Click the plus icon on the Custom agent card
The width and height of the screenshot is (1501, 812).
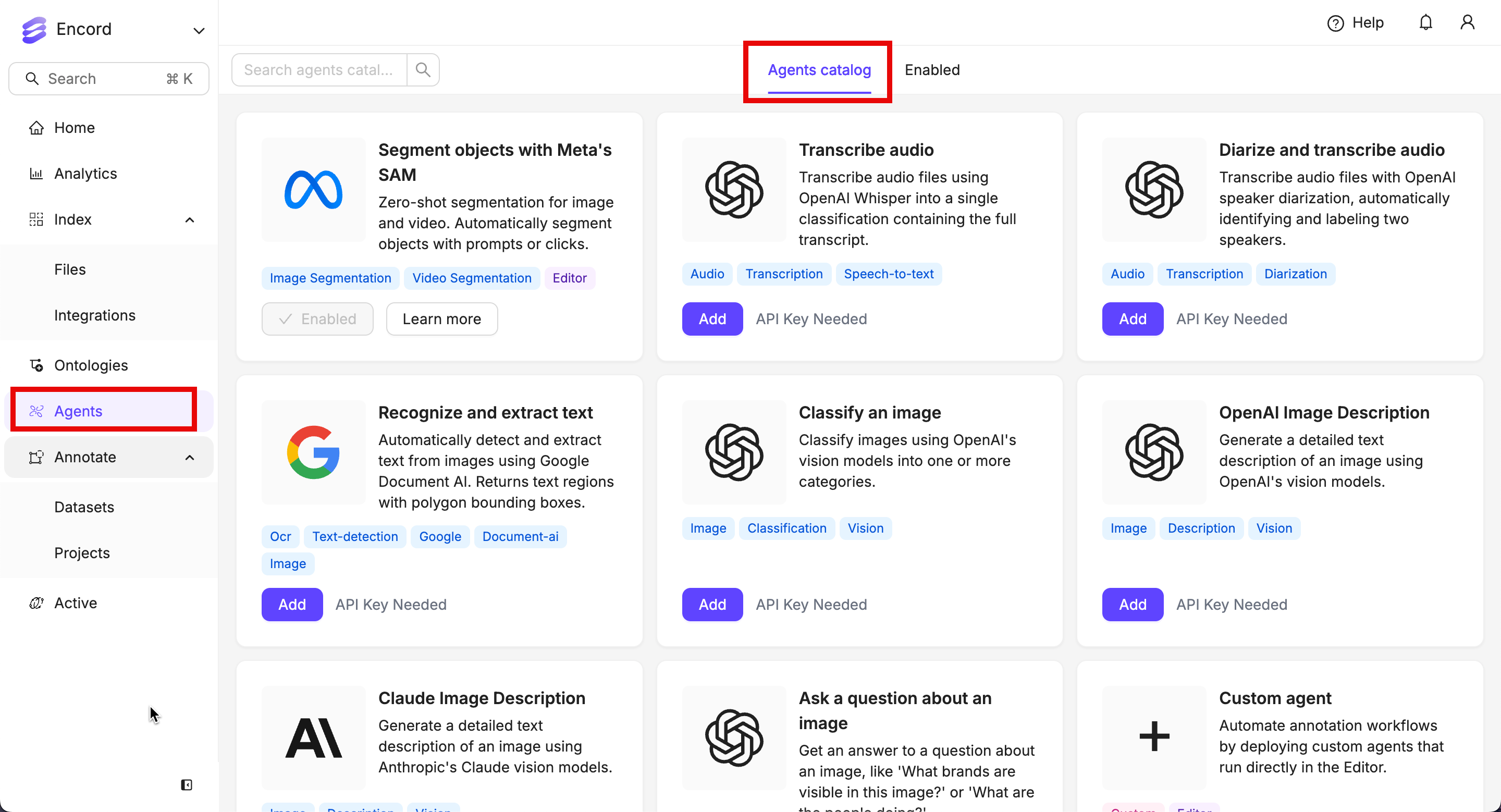(x=1154, y=737)
